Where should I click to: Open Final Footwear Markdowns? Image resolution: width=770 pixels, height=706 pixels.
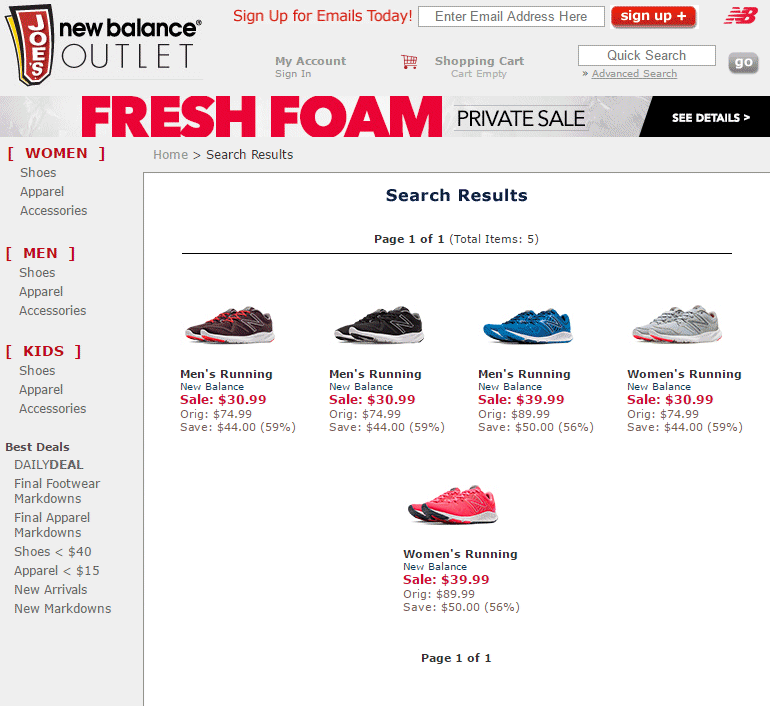click(x=57, y=491)
